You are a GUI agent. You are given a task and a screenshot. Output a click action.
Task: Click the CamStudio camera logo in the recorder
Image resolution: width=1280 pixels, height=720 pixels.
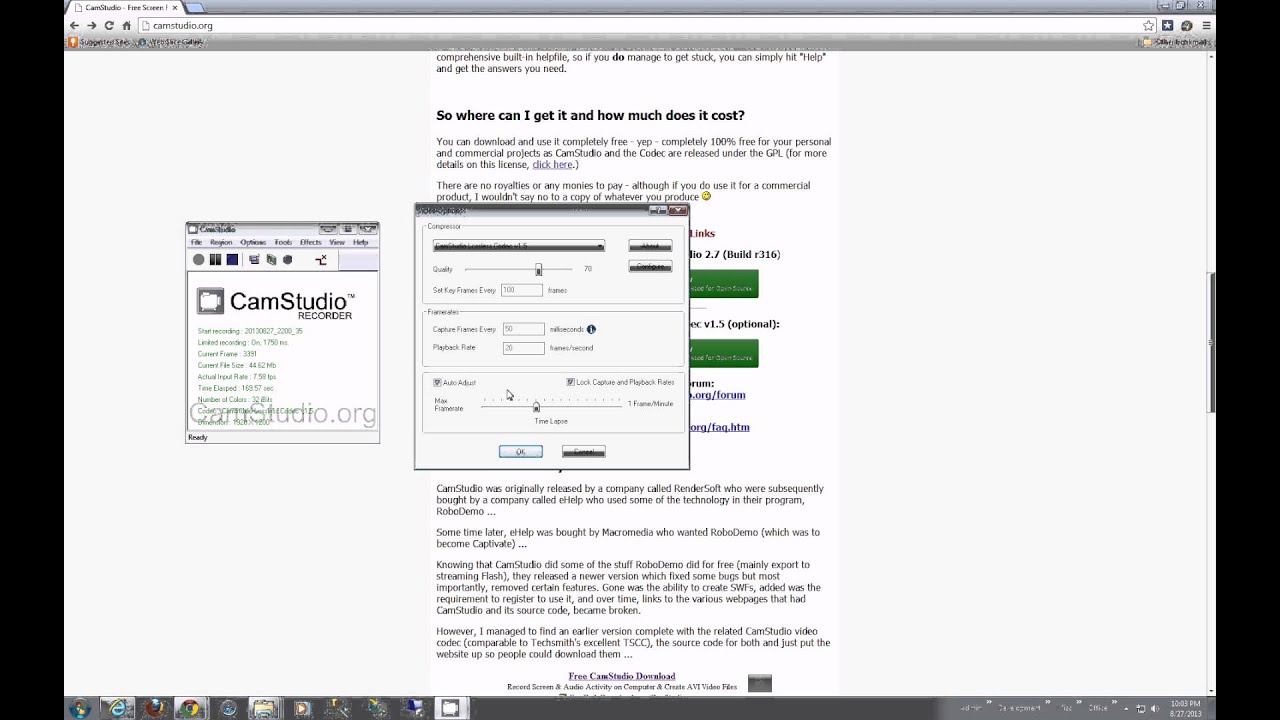point(210,301)
